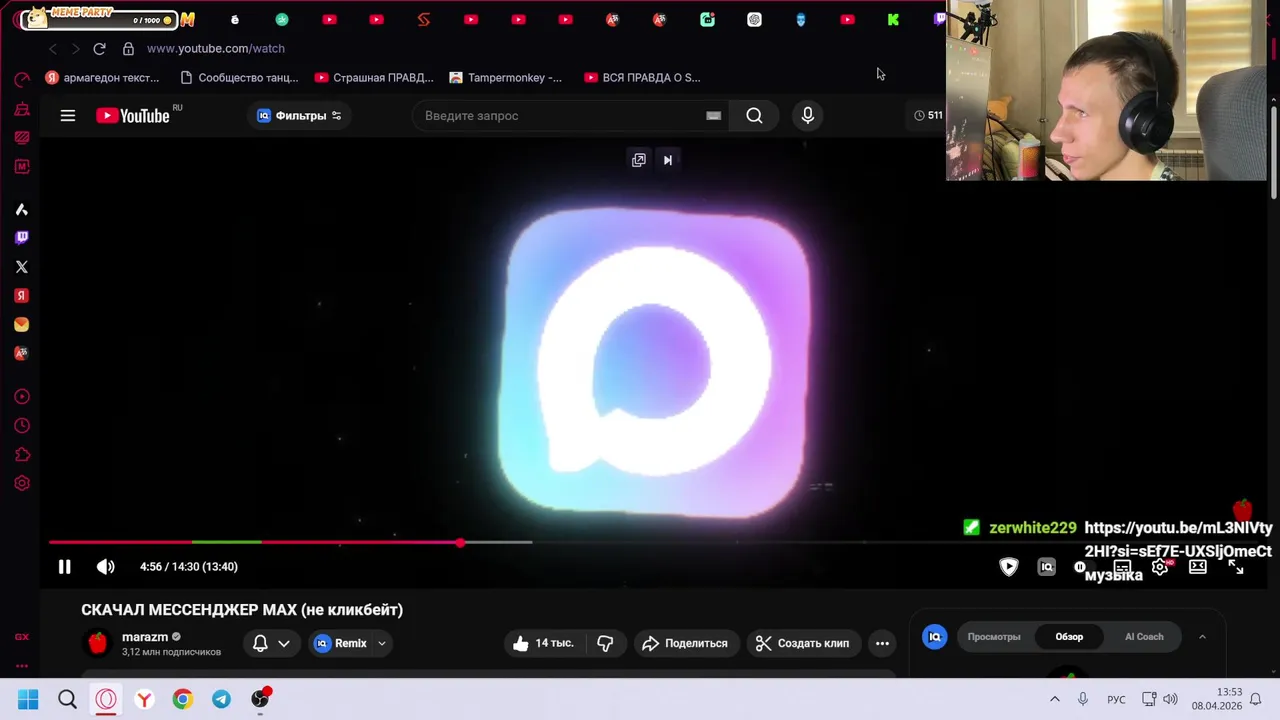The width and height of the screenshot is (1280, 720).
Task: Pop out the video with the top player icon
Action: (639, 160)
